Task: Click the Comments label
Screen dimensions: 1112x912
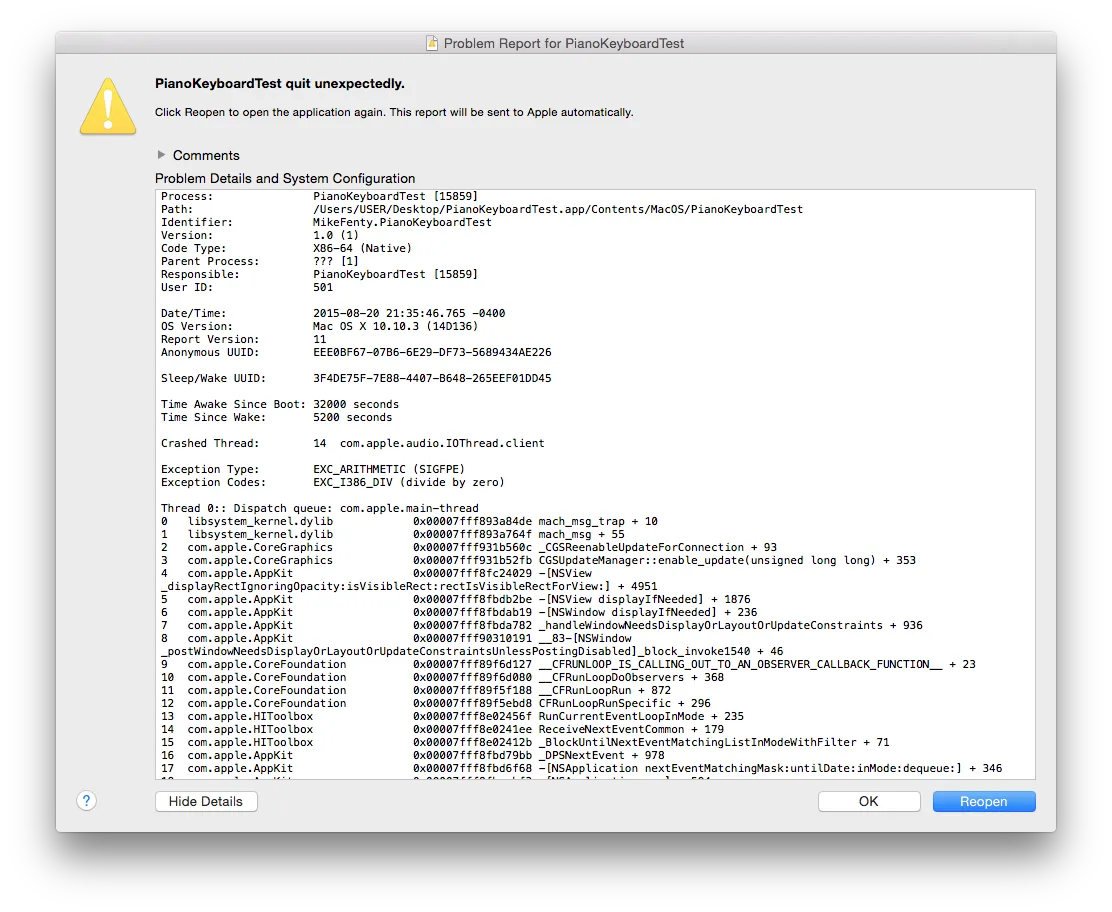Action: point(206,155)
